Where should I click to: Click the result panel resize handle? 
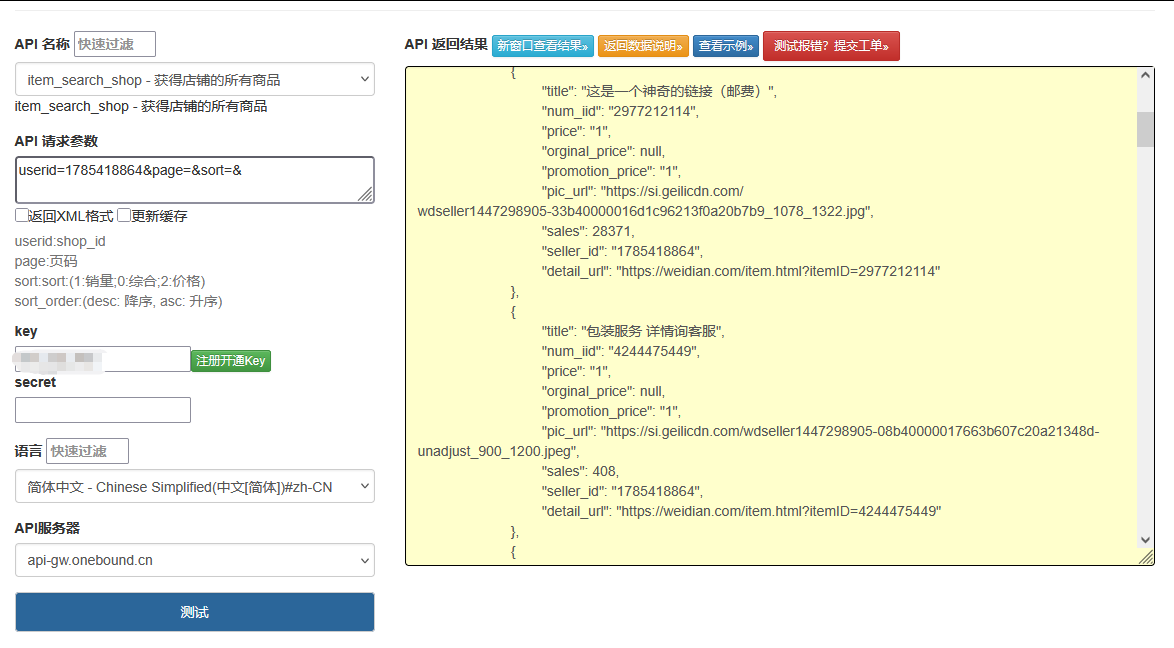tap(1146, 557)
